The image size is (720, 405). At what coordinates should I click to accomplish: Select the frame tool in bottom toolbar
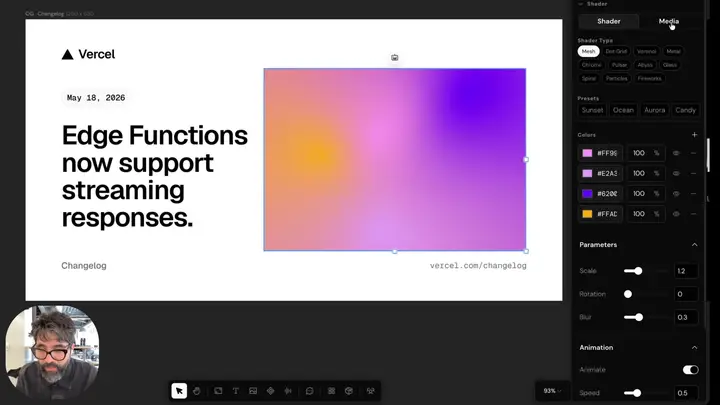coord(218,391)
